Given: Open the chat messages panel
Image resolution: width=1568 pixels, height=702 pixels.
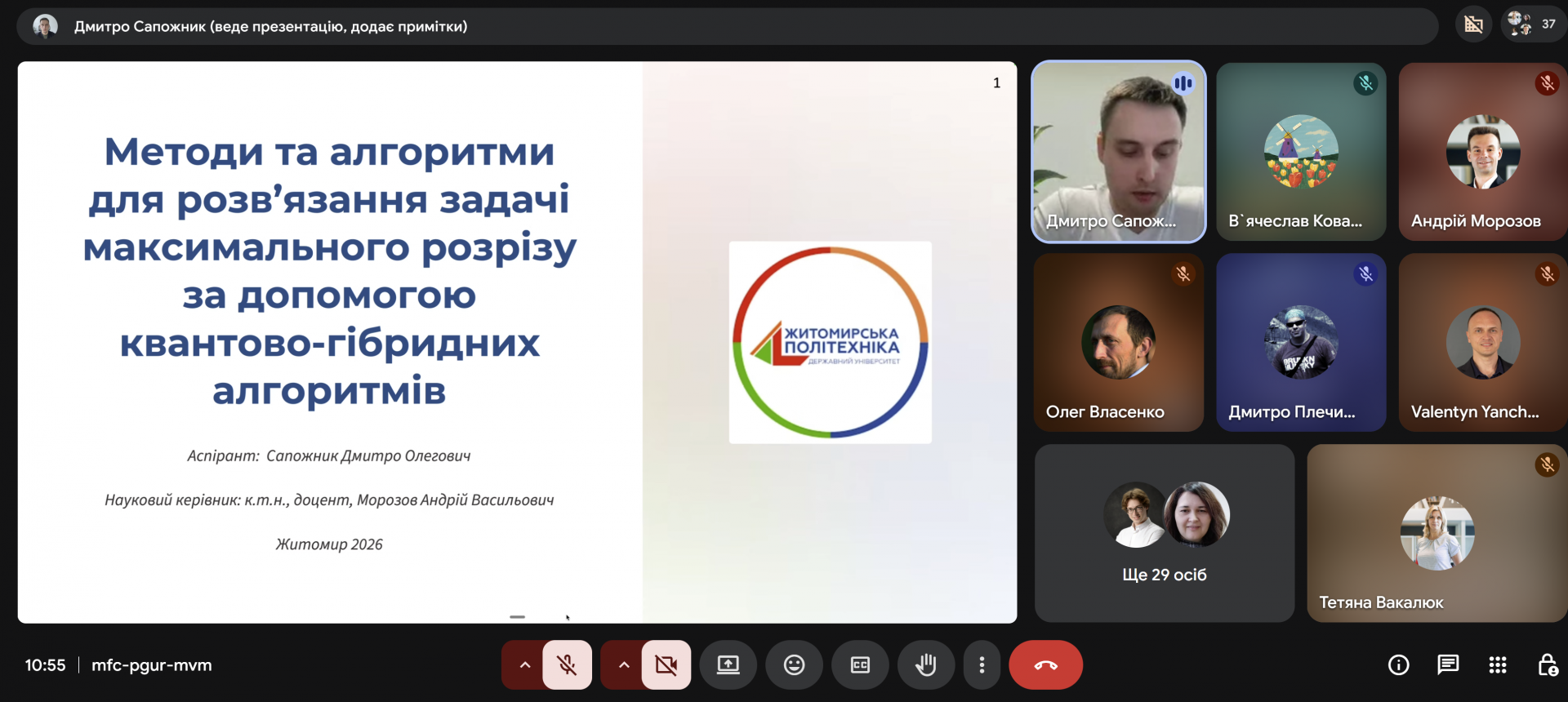Looking at the screenshot, I should (1447, 665).
